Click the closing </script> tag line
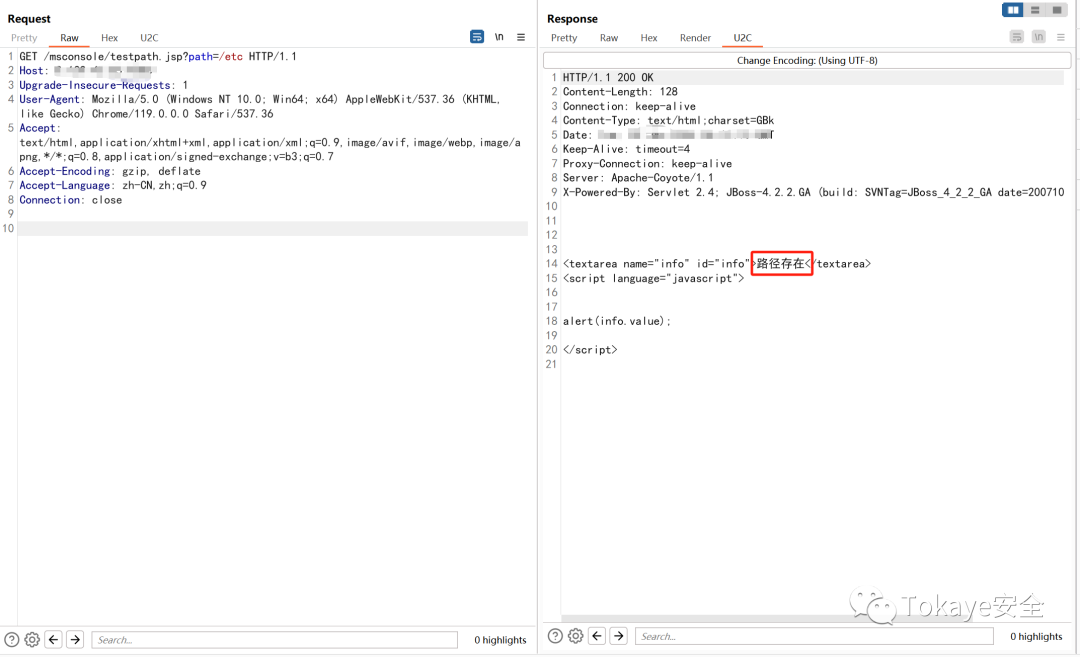 pos(590,350)
